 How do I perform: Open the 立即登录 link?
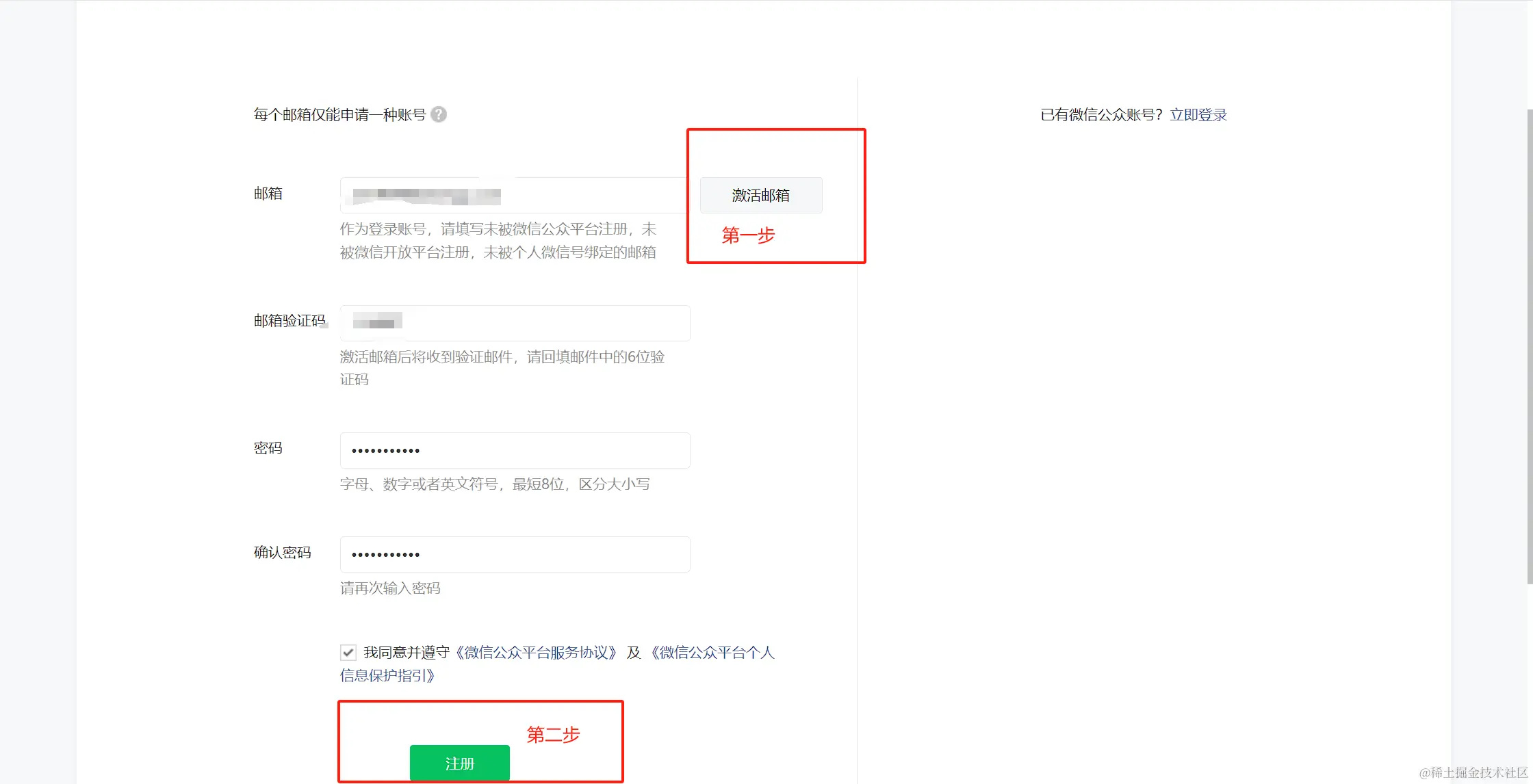1198,114
